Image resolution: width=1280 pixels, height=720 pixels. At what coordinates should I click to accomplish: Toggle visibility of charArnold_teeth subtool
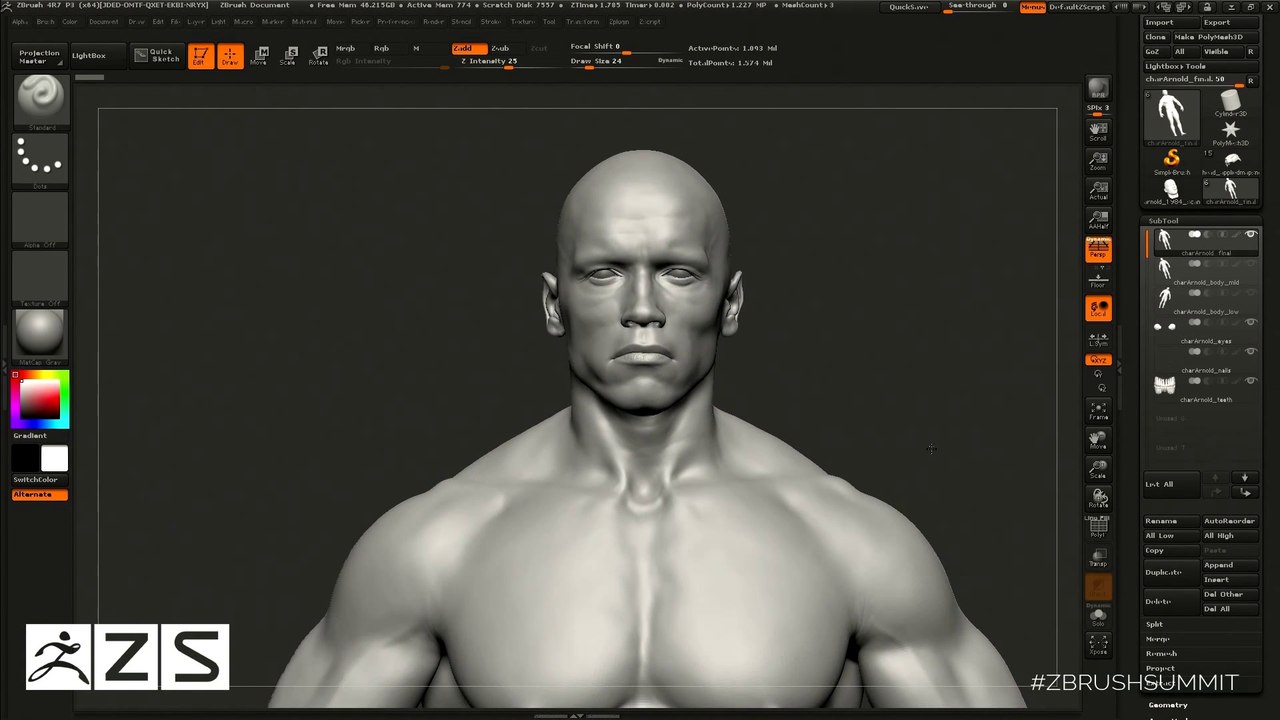[1251, 380]
